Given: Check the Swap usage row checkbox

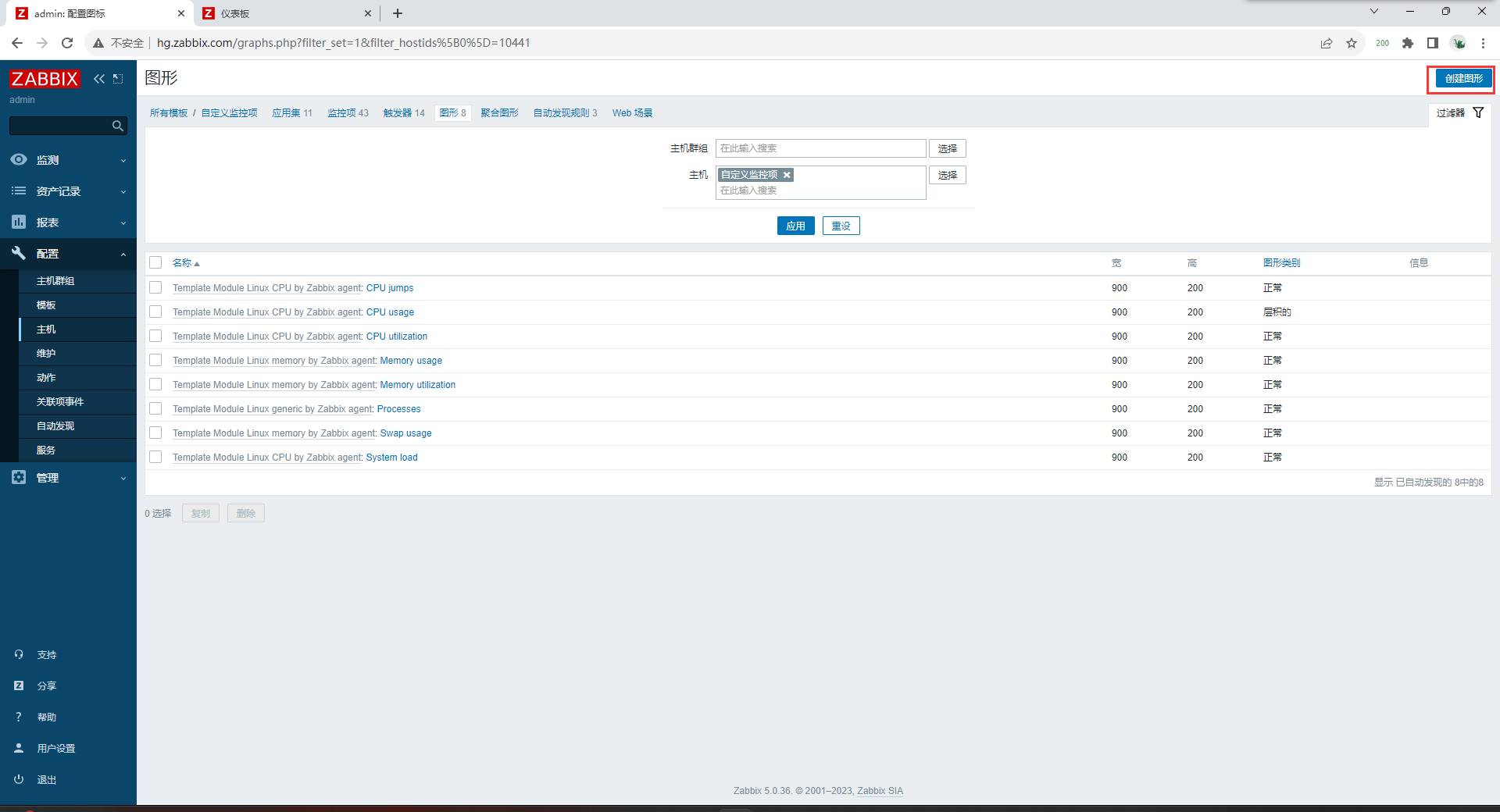Looking at the screenshot, I should pyautogui.click(x=155, y=433).
